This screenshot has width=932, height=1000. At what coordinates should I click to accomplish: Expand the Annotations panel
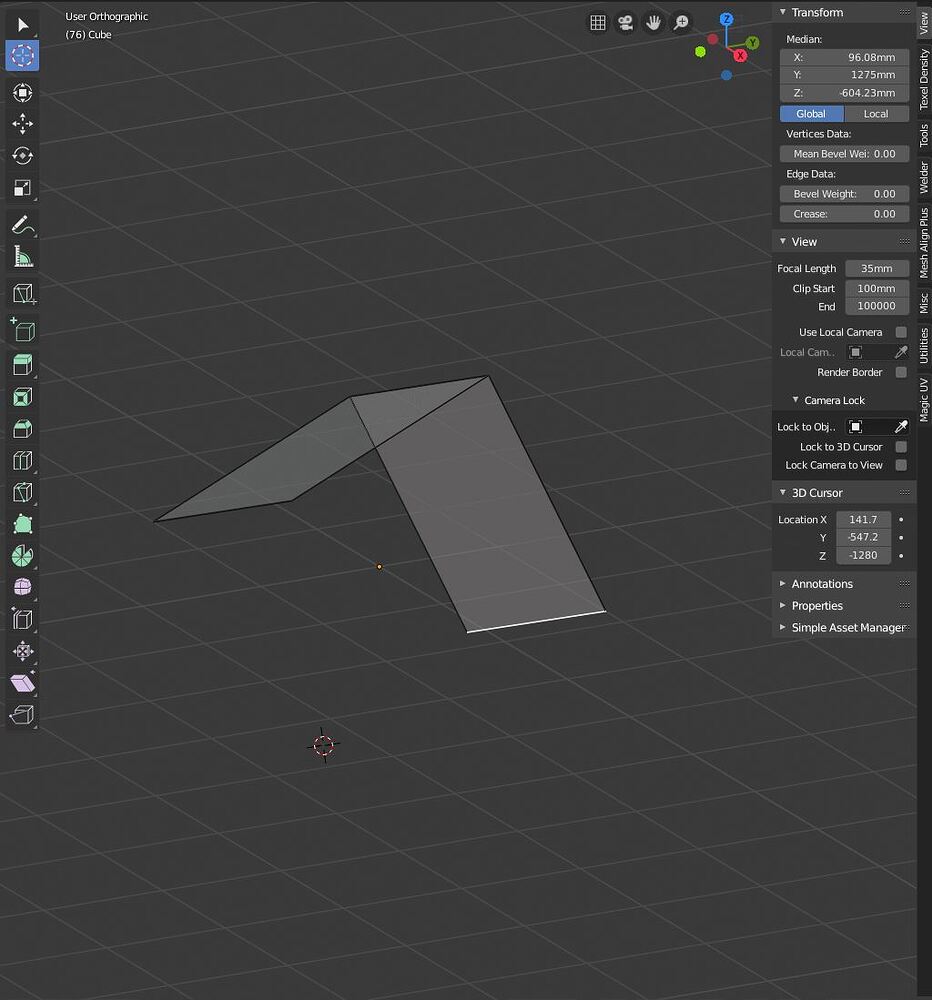click(783, 584)
